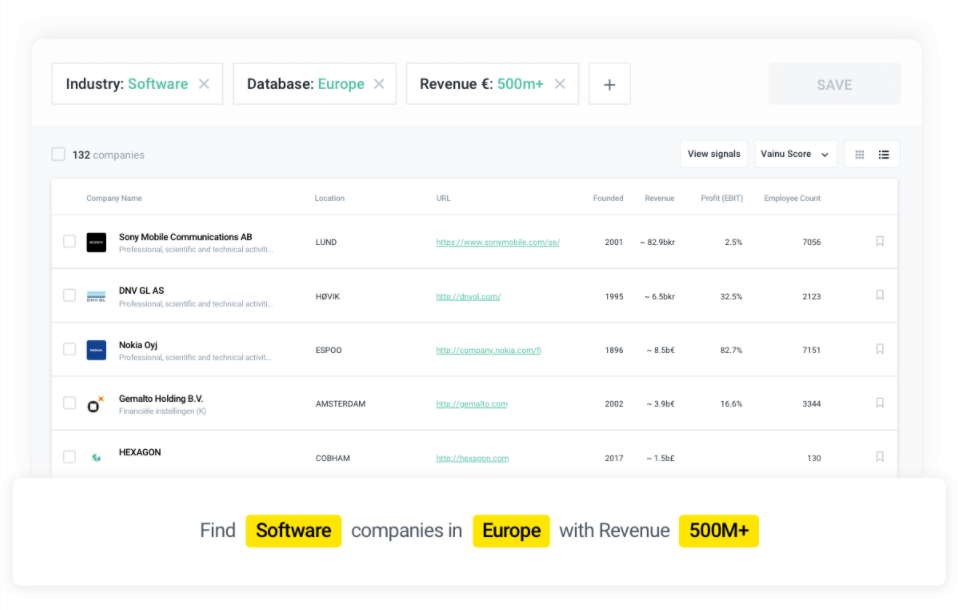
Task: Remove the Industry: Software filter
Action: point(204,84)
